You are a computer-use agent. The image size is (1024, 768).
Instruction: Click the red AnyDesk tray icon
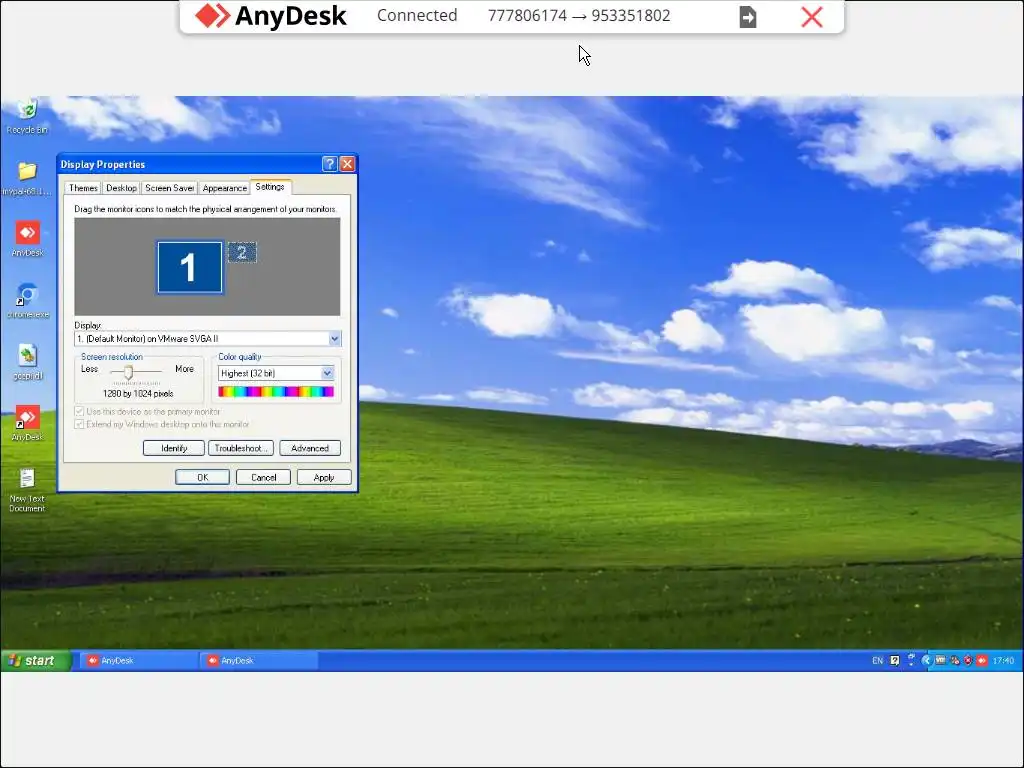[982, 661]
